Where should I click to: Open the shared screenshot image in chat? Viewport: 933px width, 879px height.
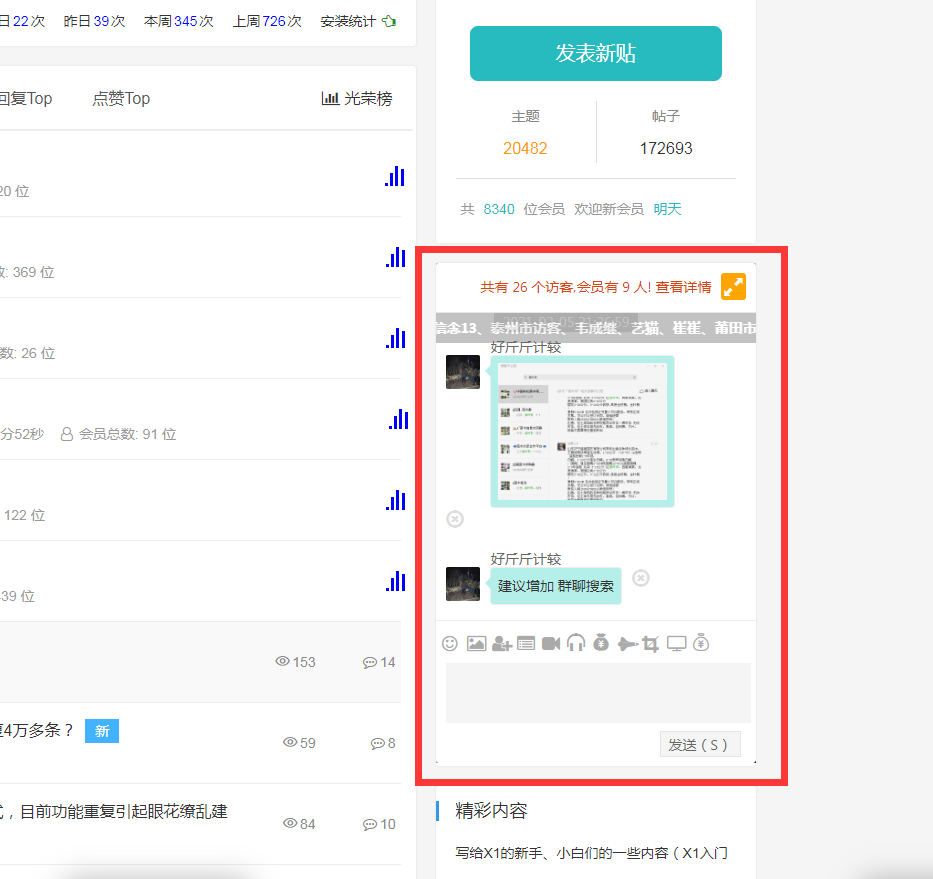click(582, 431)
